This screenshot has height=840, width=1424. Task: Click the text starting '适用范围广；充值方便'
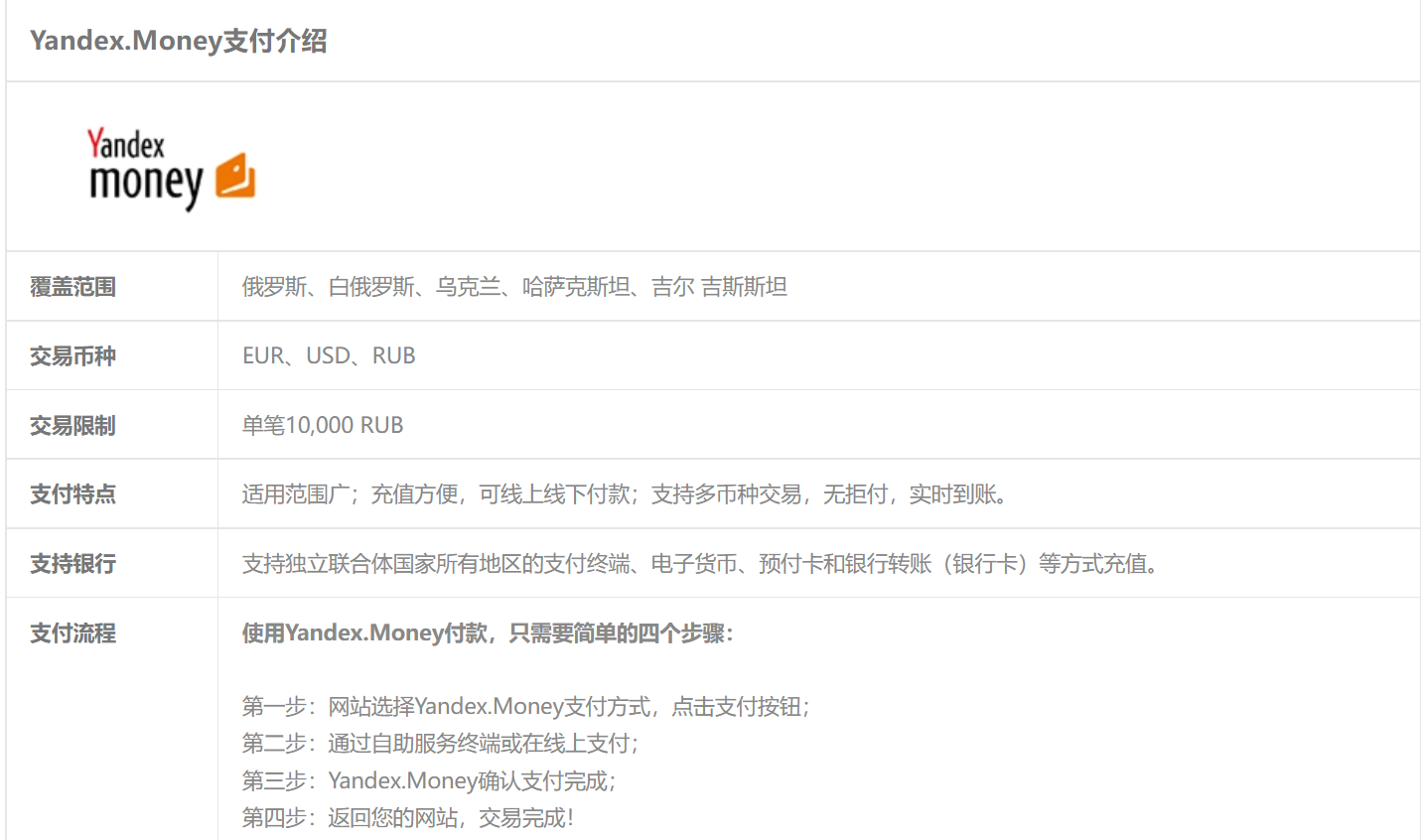(x=626, y=493)
